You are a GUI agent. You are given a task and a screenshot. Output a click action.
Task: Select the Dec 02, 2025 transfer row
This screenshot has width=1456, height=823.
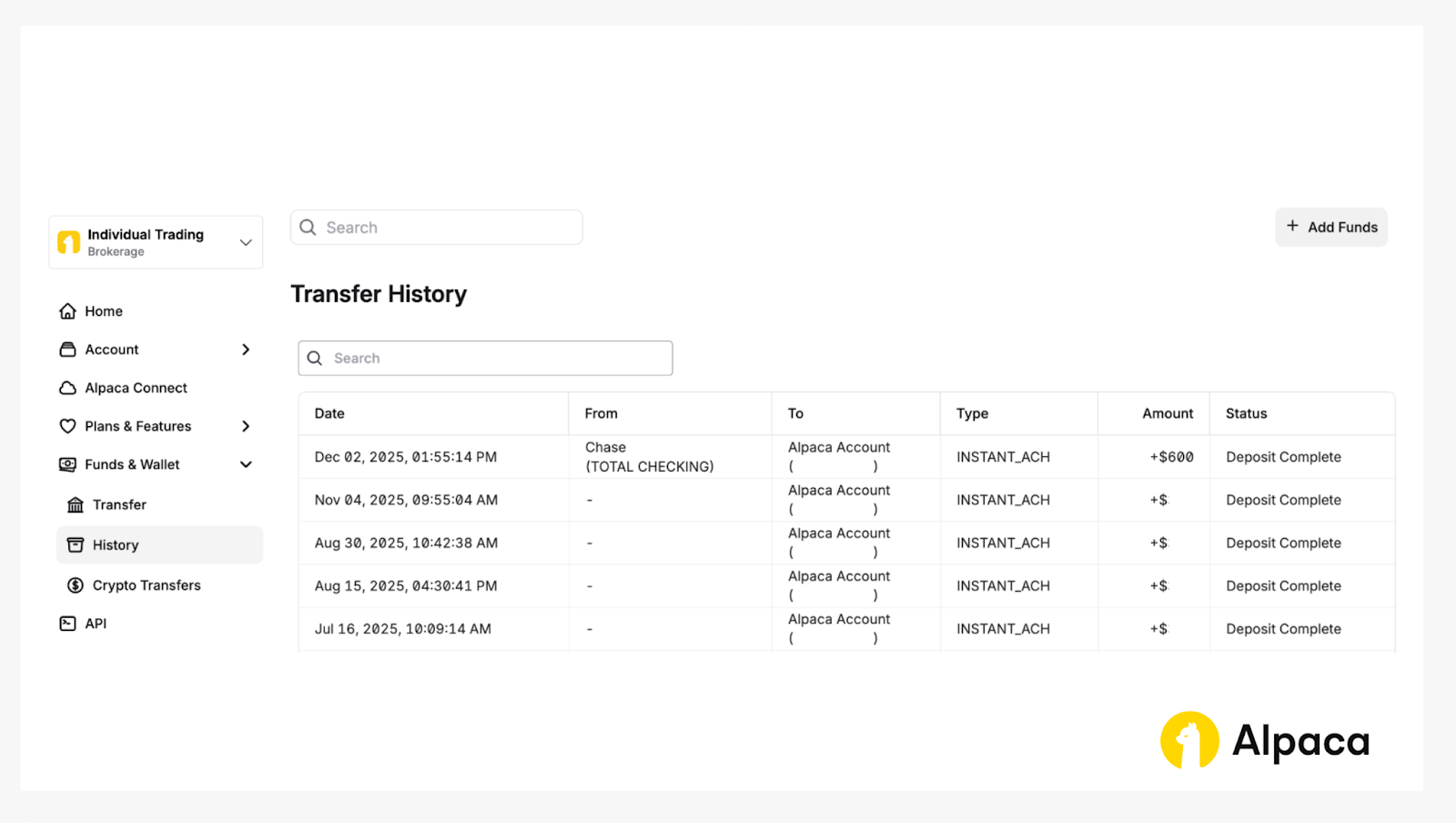pyautogui.click(x=406, y=457)
